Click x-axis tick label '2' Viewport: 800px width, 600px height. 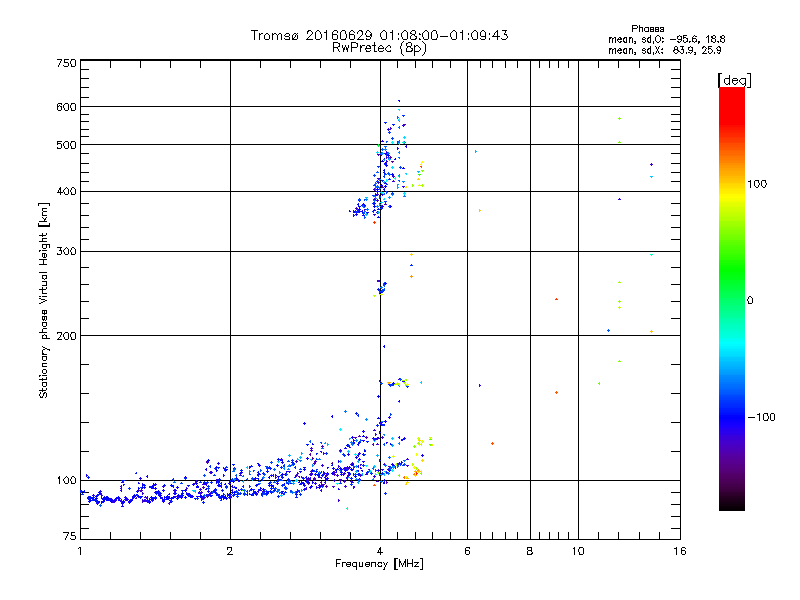[230, 551]
